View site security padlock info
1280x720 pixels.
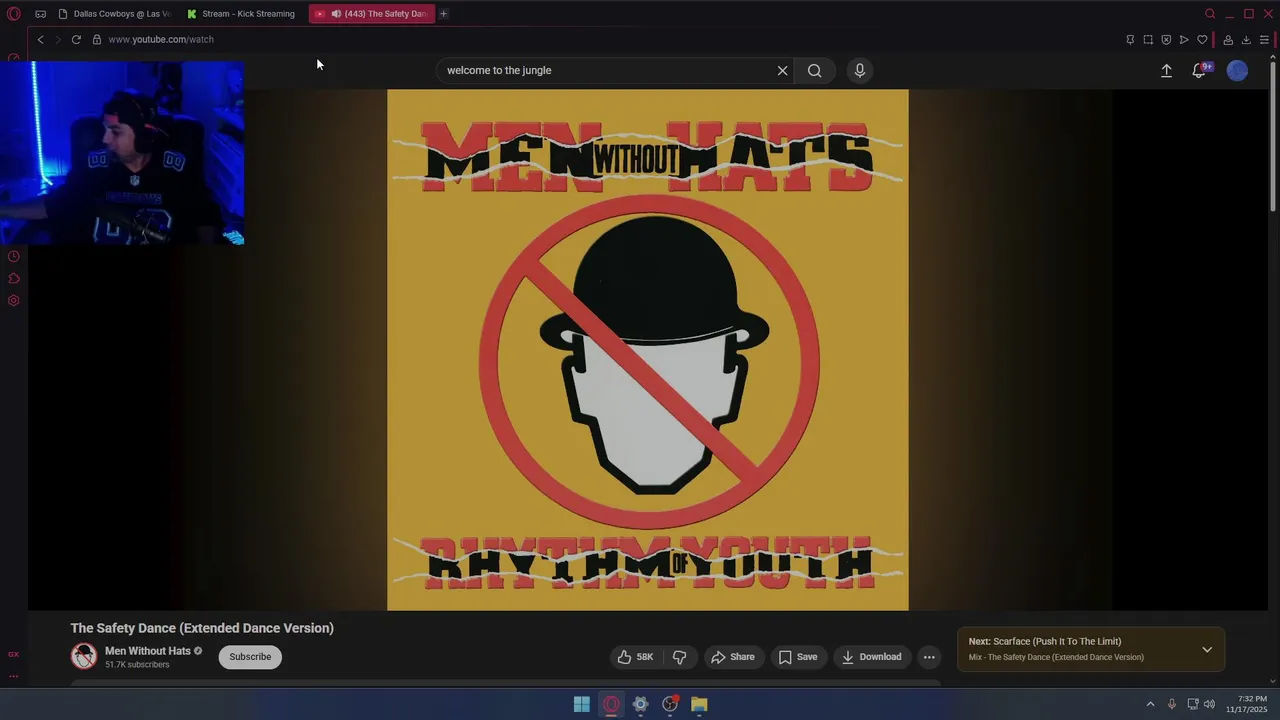pos(97,39)
